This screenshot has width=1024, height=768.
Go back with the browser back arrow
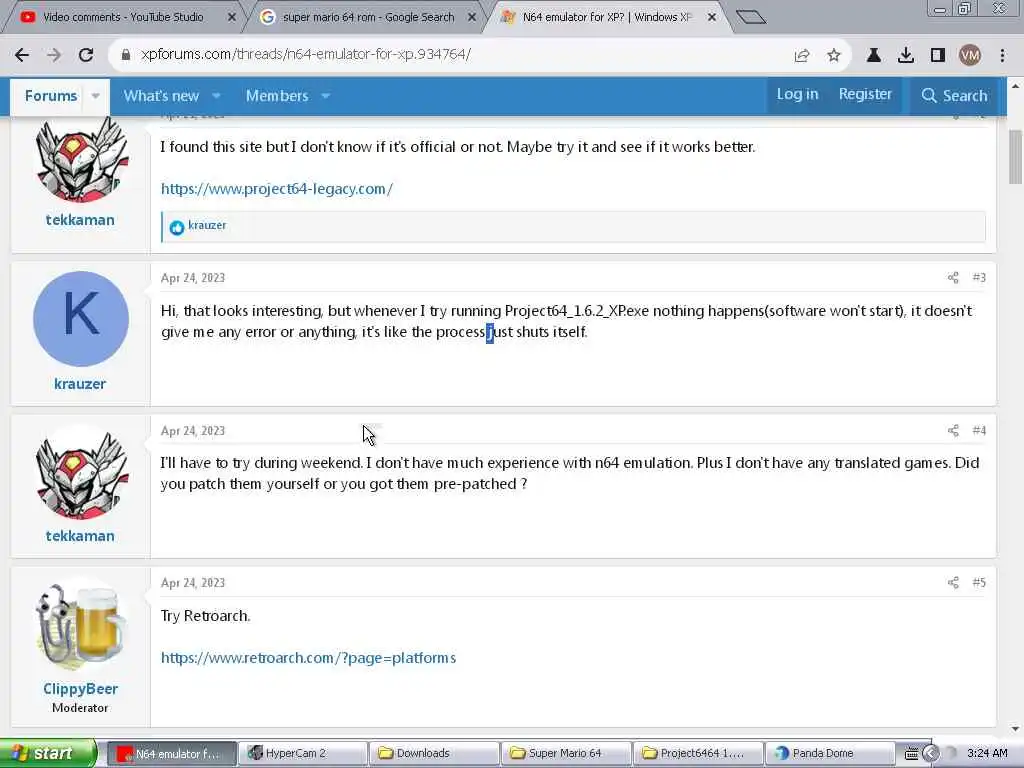[x=22, y=55]
